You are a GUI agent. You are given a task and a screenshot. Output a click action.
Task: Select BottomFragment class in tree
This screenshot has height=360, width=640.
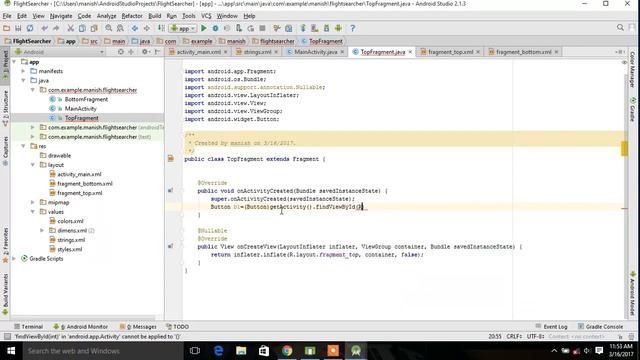point(86,99)
